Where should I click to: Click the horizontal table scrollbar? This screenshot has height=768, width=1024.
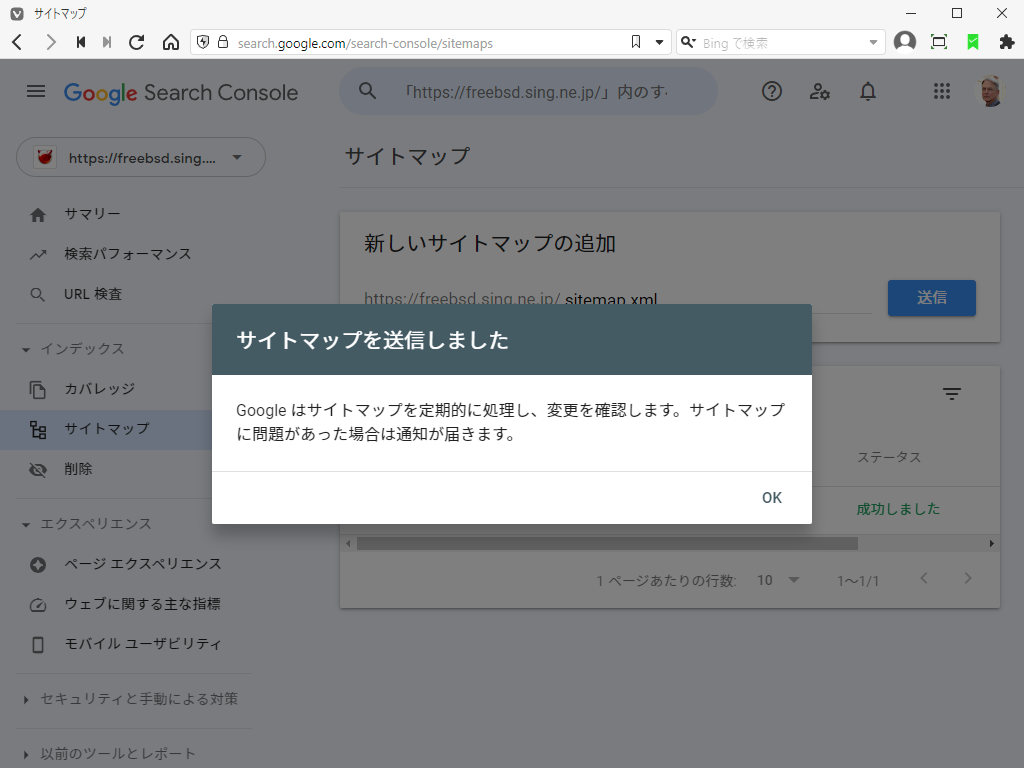(607, 543)
